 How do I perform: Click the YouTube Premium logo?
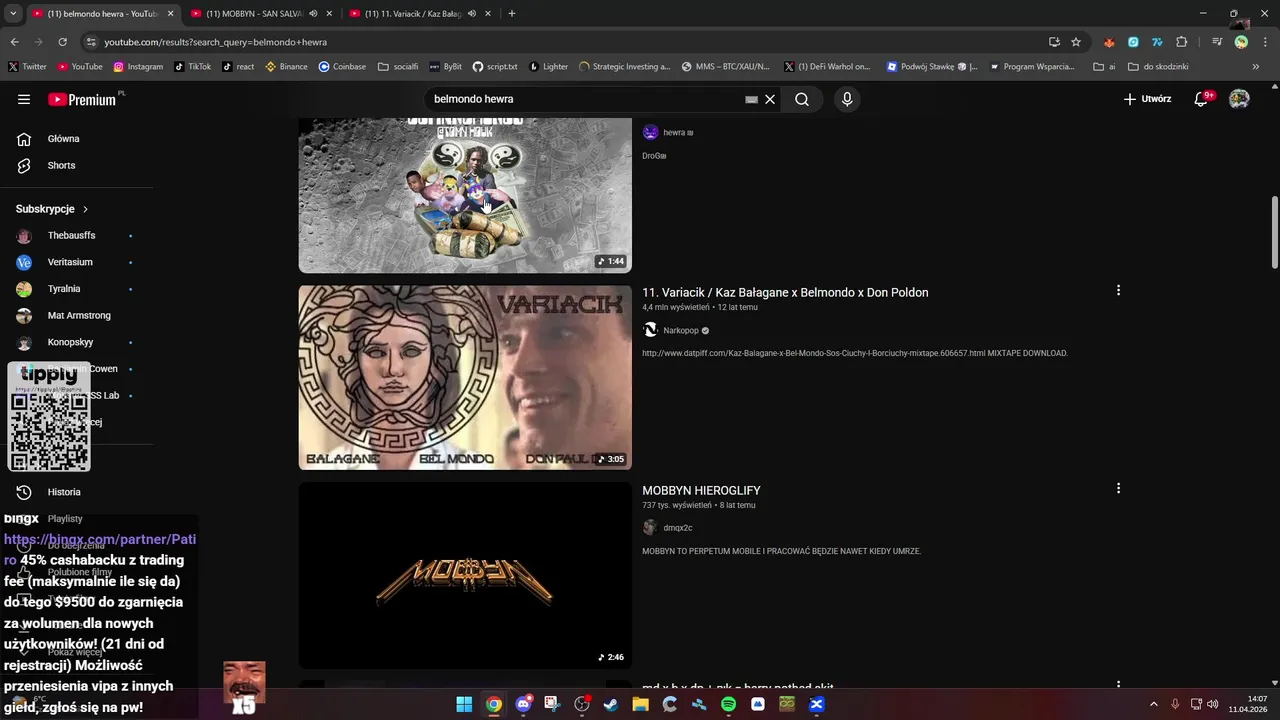click(x=83, y=99)
